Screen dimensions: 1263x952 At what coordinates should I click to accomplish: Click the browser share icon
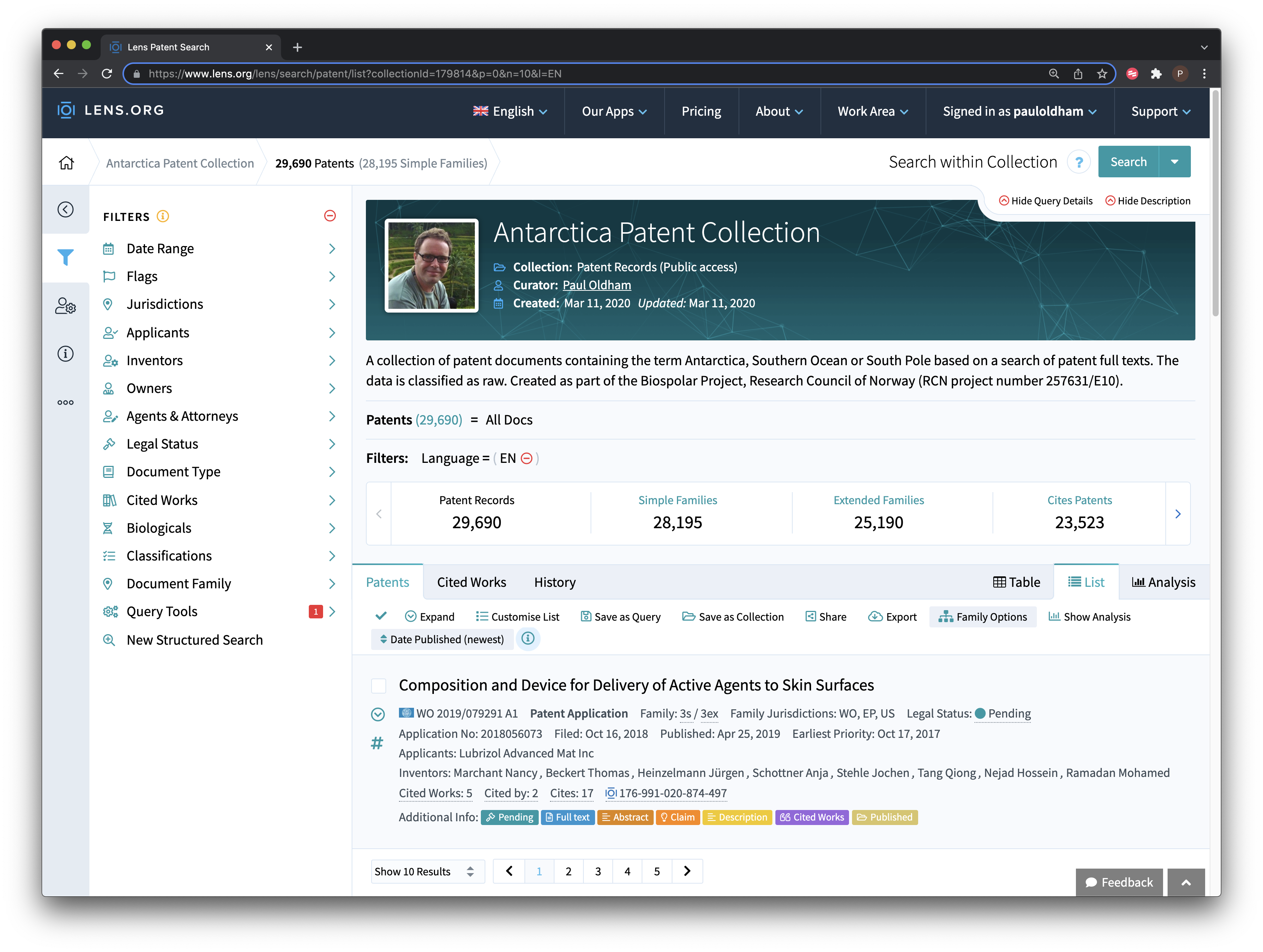(1078, 74)
